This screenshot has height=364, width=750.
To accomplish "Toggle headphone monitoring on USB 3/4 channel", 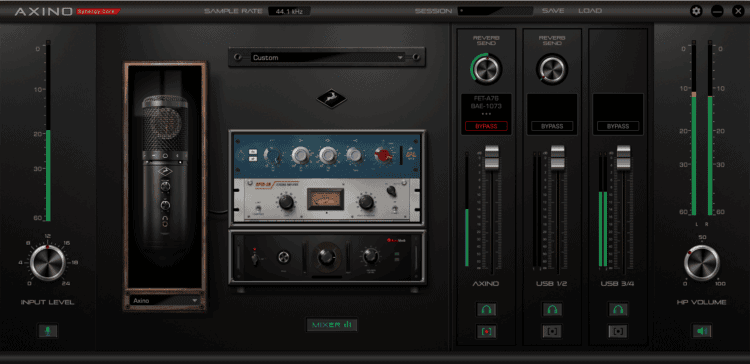I will (x=618, y=309).
